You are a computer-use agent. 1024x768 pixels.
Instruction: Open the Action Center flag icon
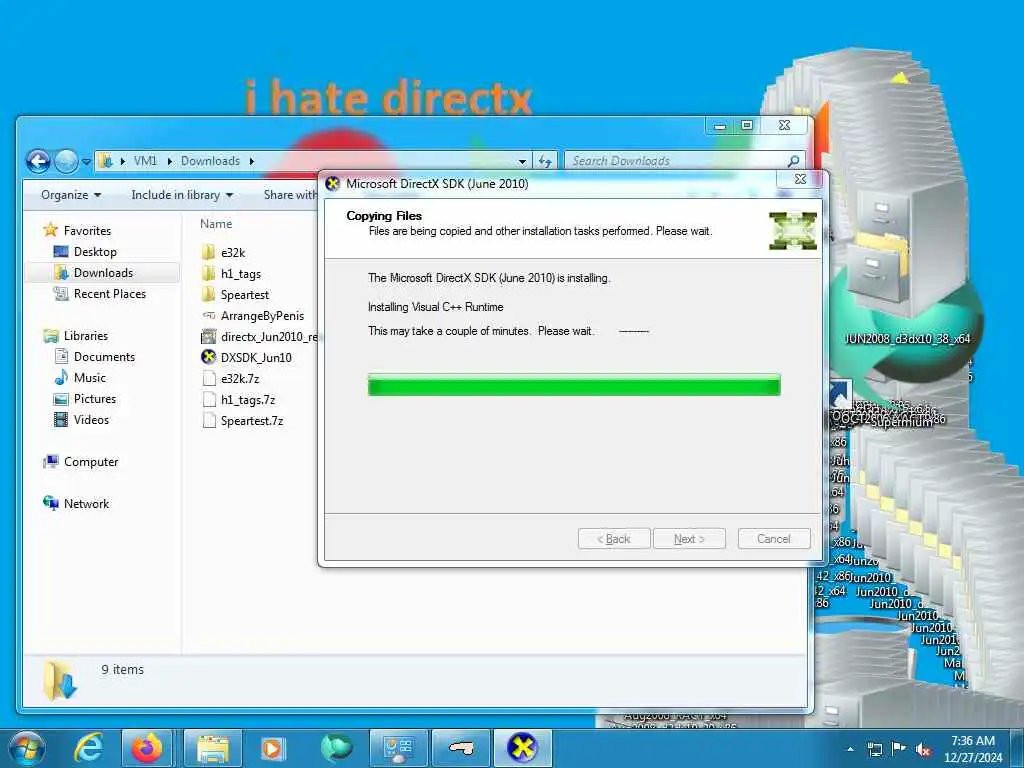[x=899, y=749]
